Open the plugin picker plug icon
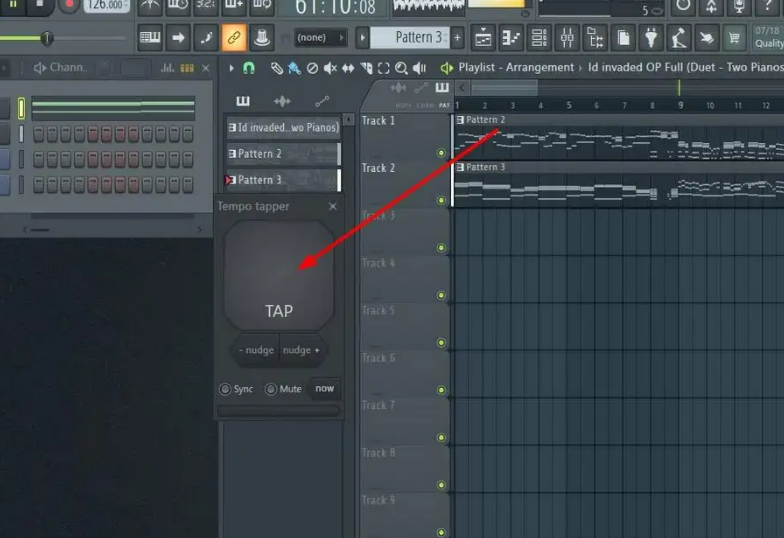The width and height of the screenshot is (784, 538). point(651,38)
